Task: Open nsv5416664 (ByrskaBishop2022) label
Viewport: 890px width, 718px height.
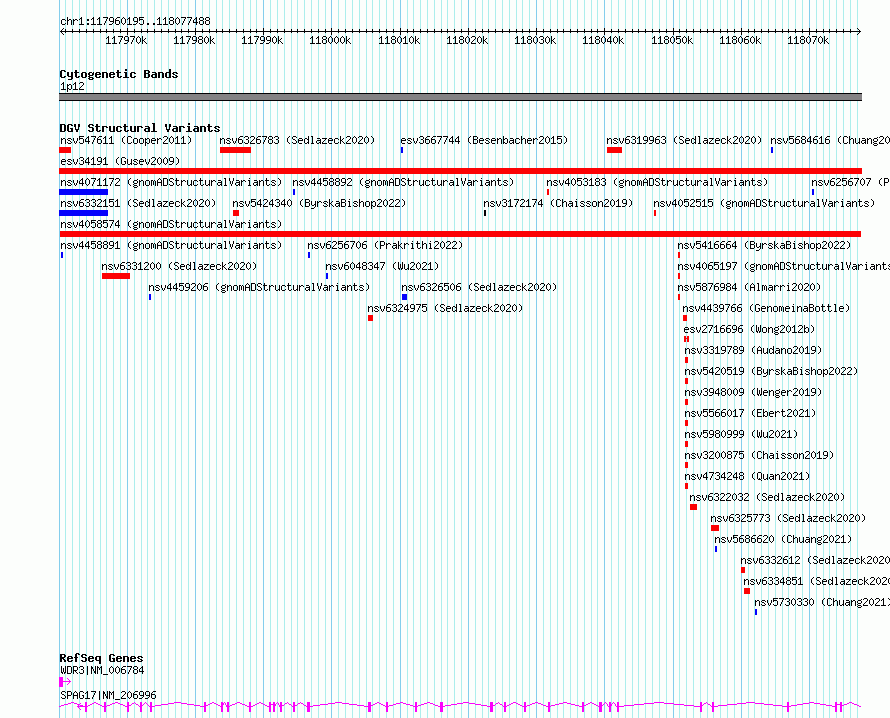Action: pos(764,245)
